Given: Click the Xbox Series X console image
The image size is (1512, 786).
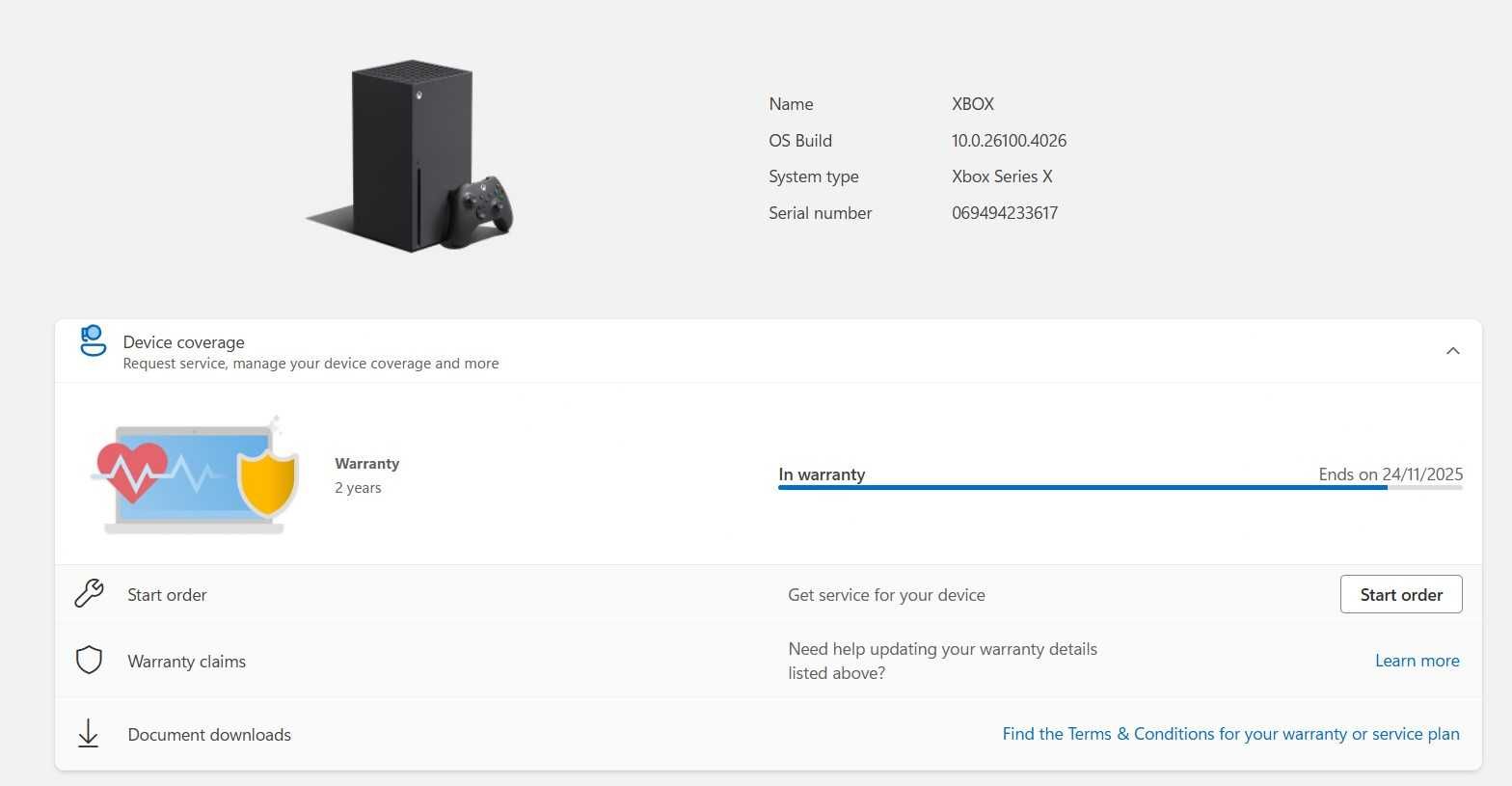Looking at the screenshot, I should point(410,156).
